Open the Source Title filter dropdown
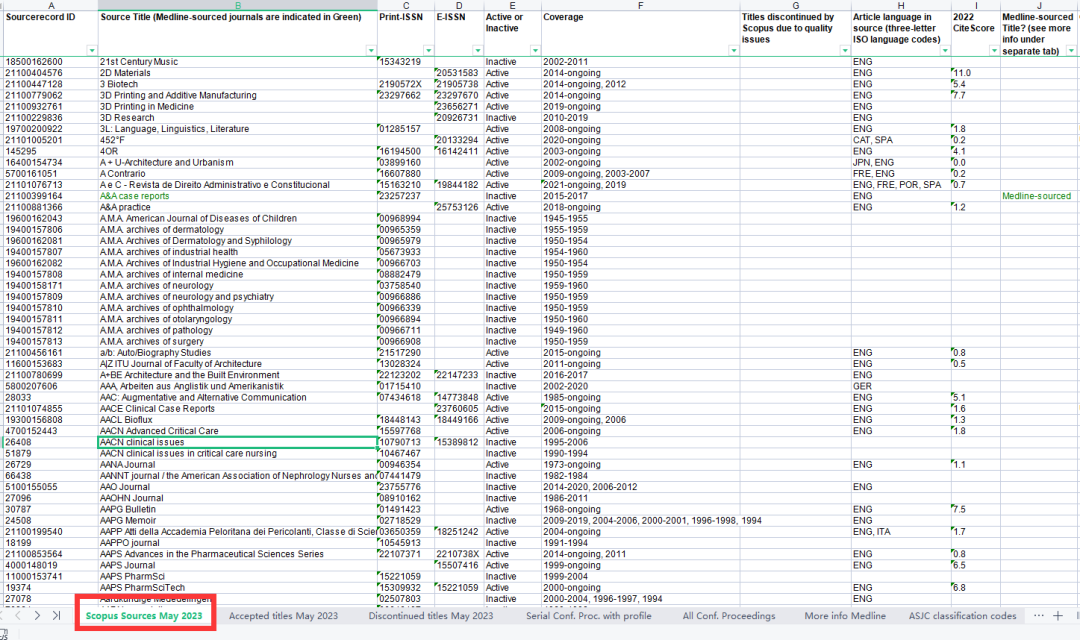Viewport: 1080px width, 640px height. point(371,50)
